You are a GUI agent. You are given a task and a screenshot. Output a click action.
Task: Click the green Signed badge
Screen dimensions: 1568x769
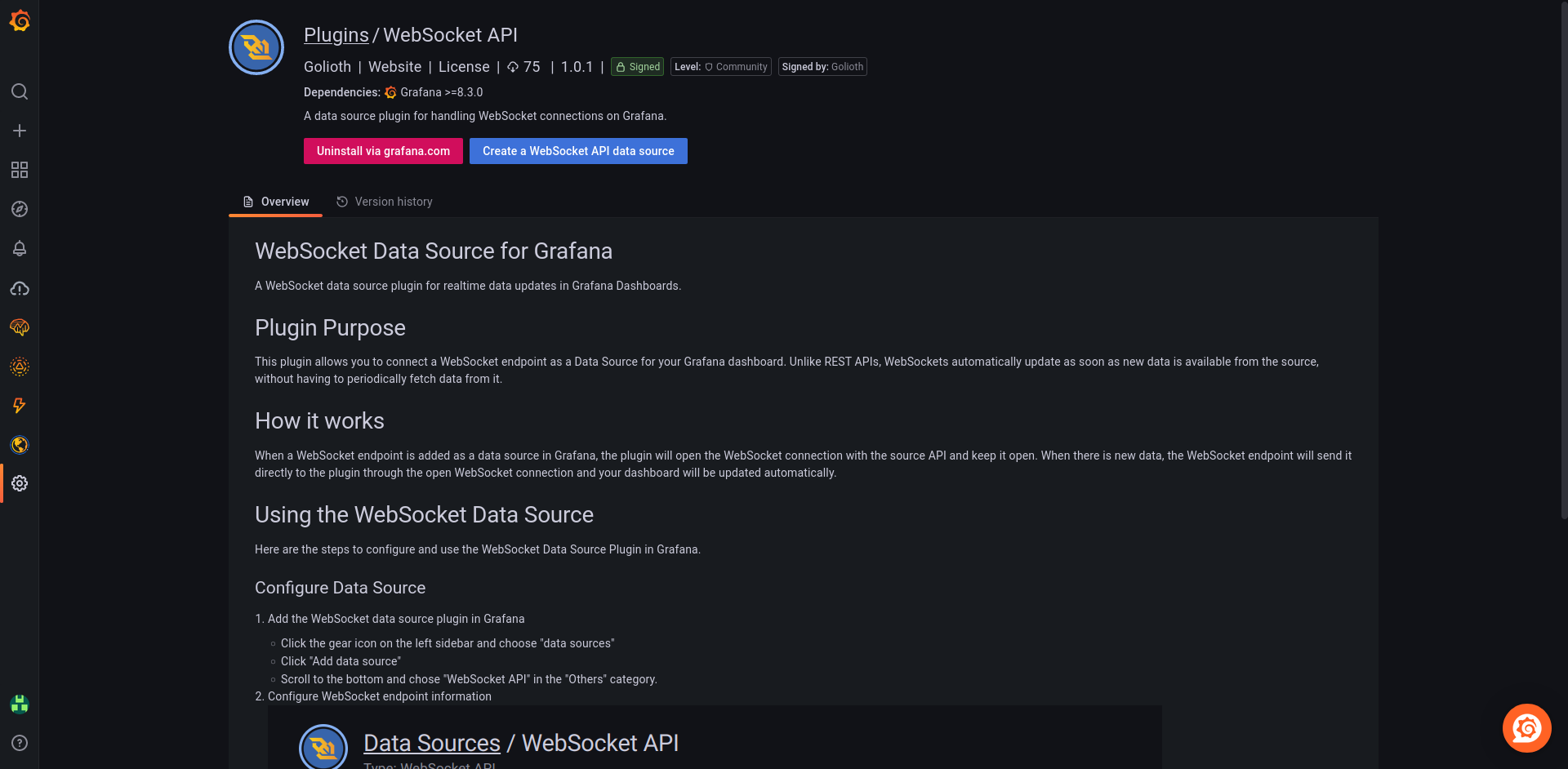(637, 67)
